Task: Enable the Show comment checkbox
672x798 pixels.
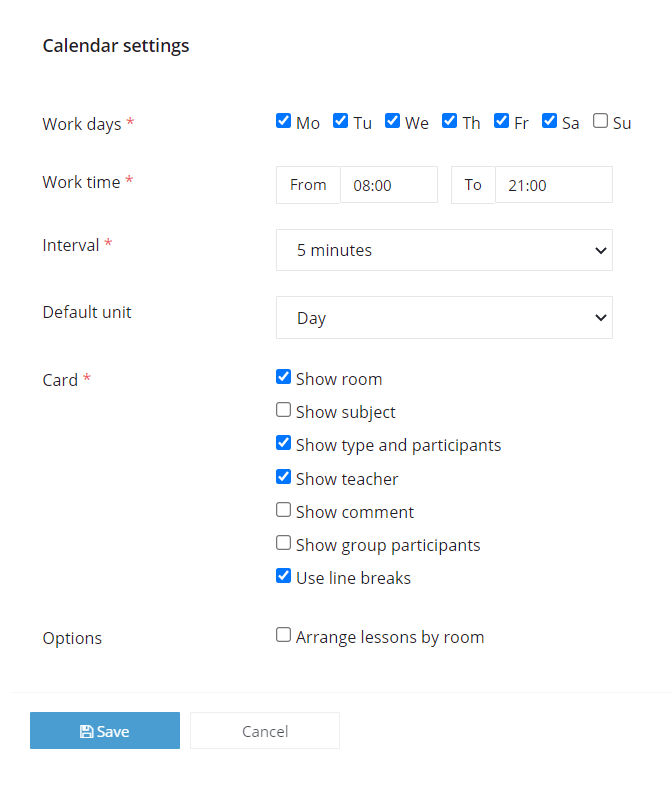Action: click(x=284, y=509)
